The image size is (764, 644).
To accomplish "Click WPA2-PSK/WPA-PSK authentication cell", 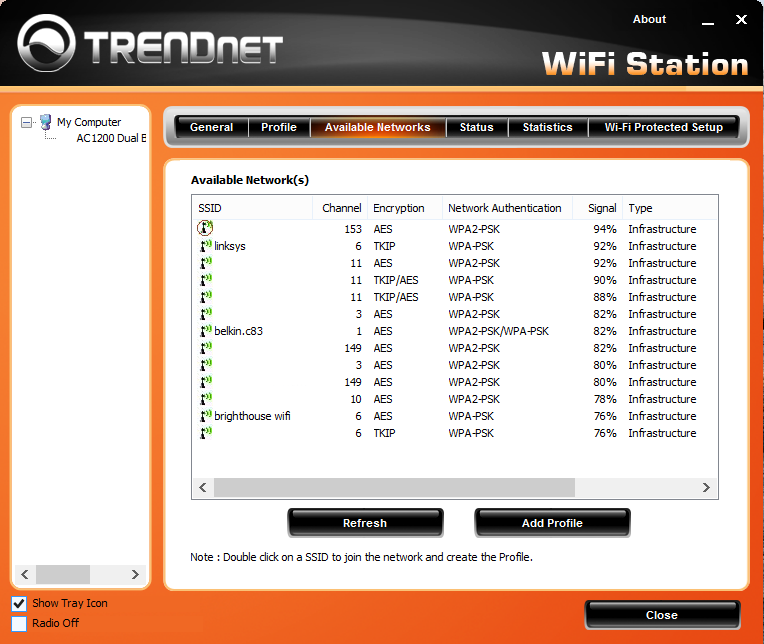I will (x=498, y=331).
